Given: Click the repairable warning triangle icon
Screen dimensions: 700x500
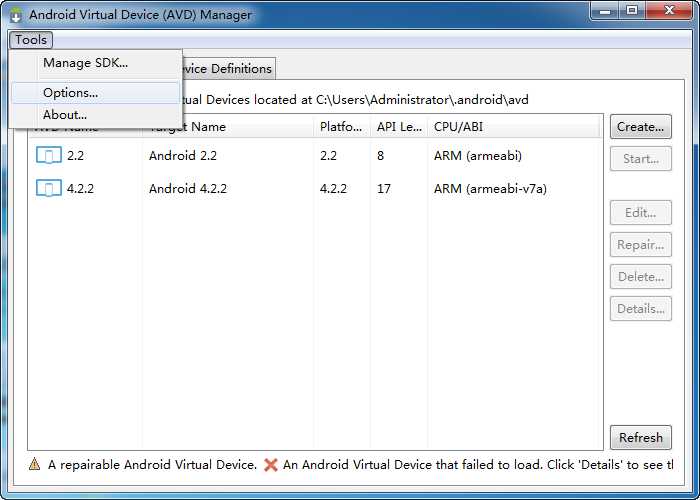Looking at the screenshot, I should pyautogui.click(x=34, y=464).
